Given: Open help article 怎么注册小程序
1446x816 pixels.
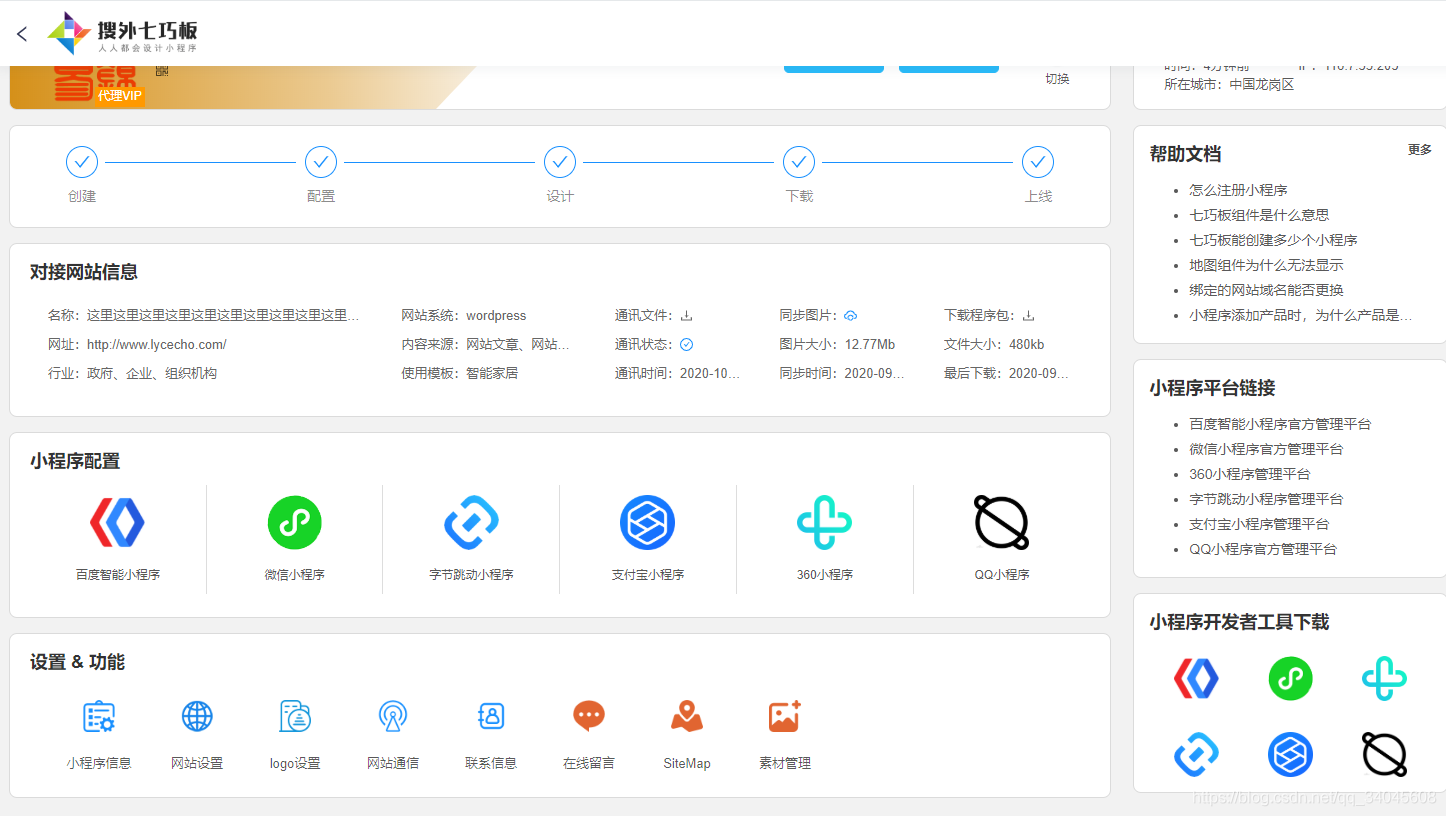Looking at the screenshot, I should coord(1238,190).
